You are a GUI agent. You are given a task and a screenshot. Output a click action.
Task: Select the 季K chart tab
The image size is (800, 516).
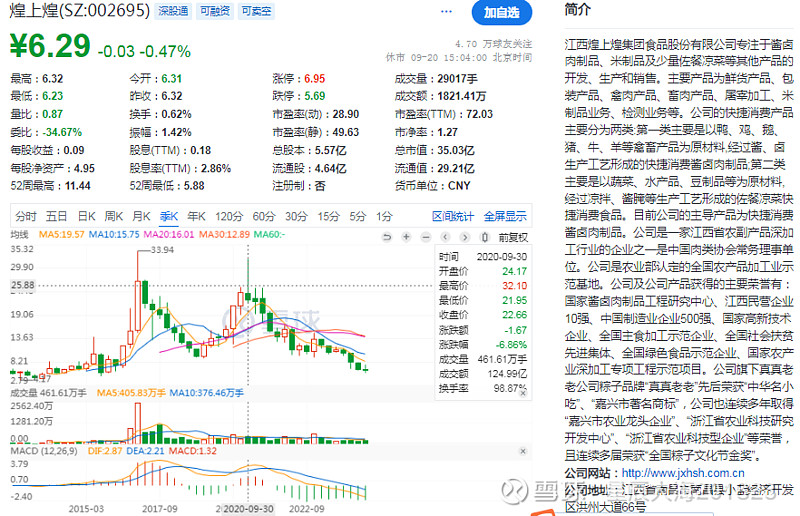pos(169,216)
